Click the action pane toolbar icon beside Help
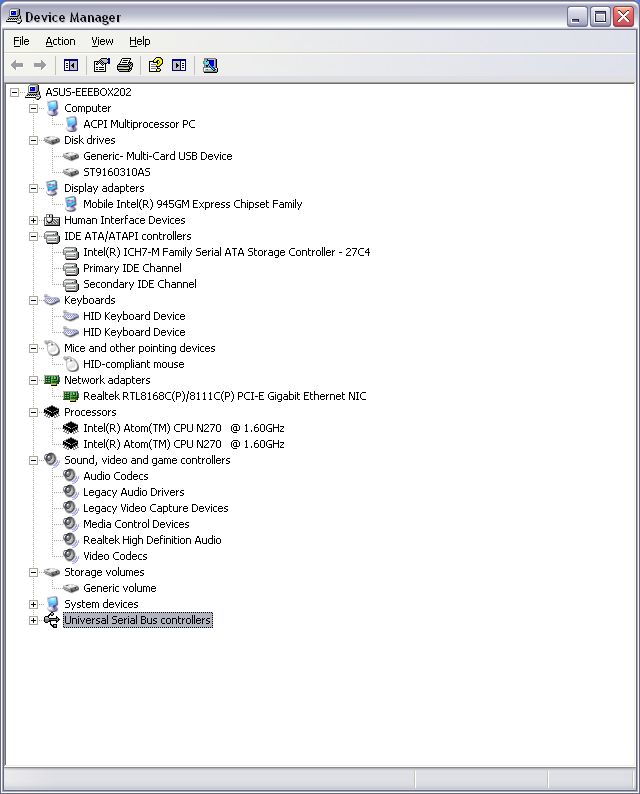640x794 pixels. coord(179,65)
